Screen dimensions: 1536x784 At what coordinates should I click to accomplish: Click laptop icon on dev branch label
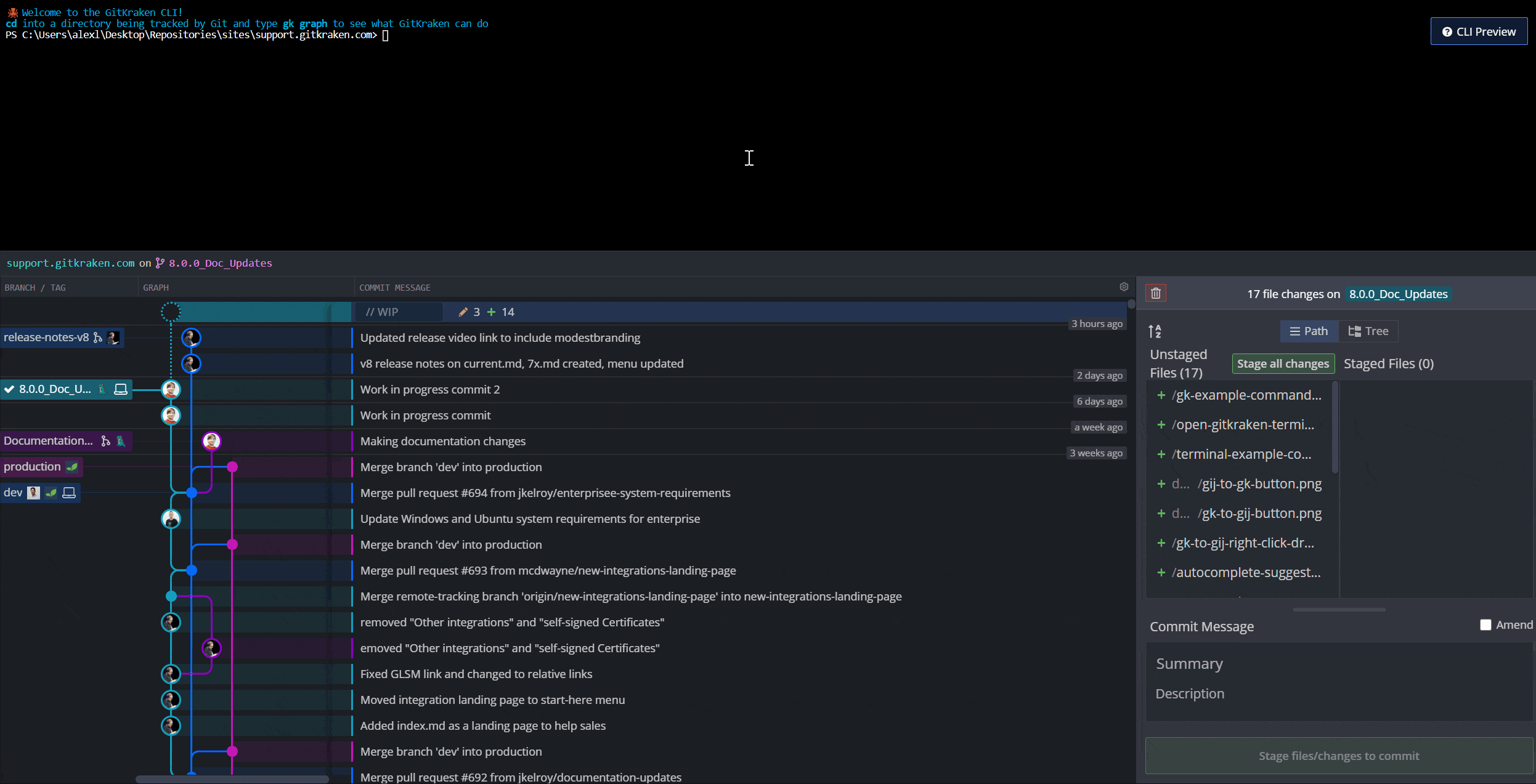tap(69, 493)
